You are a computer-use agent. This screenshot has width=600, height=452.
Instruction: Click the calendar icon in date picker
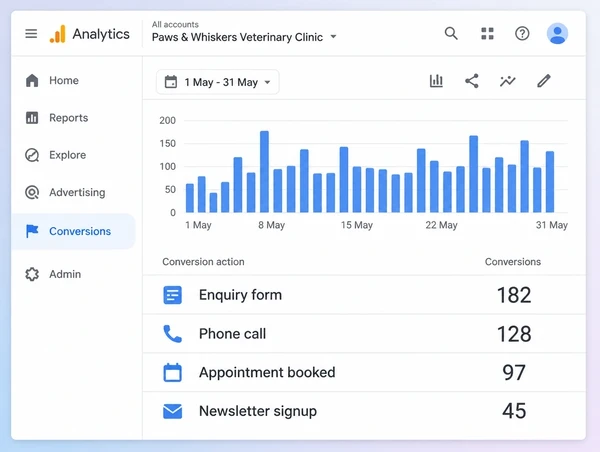[171, 82]
